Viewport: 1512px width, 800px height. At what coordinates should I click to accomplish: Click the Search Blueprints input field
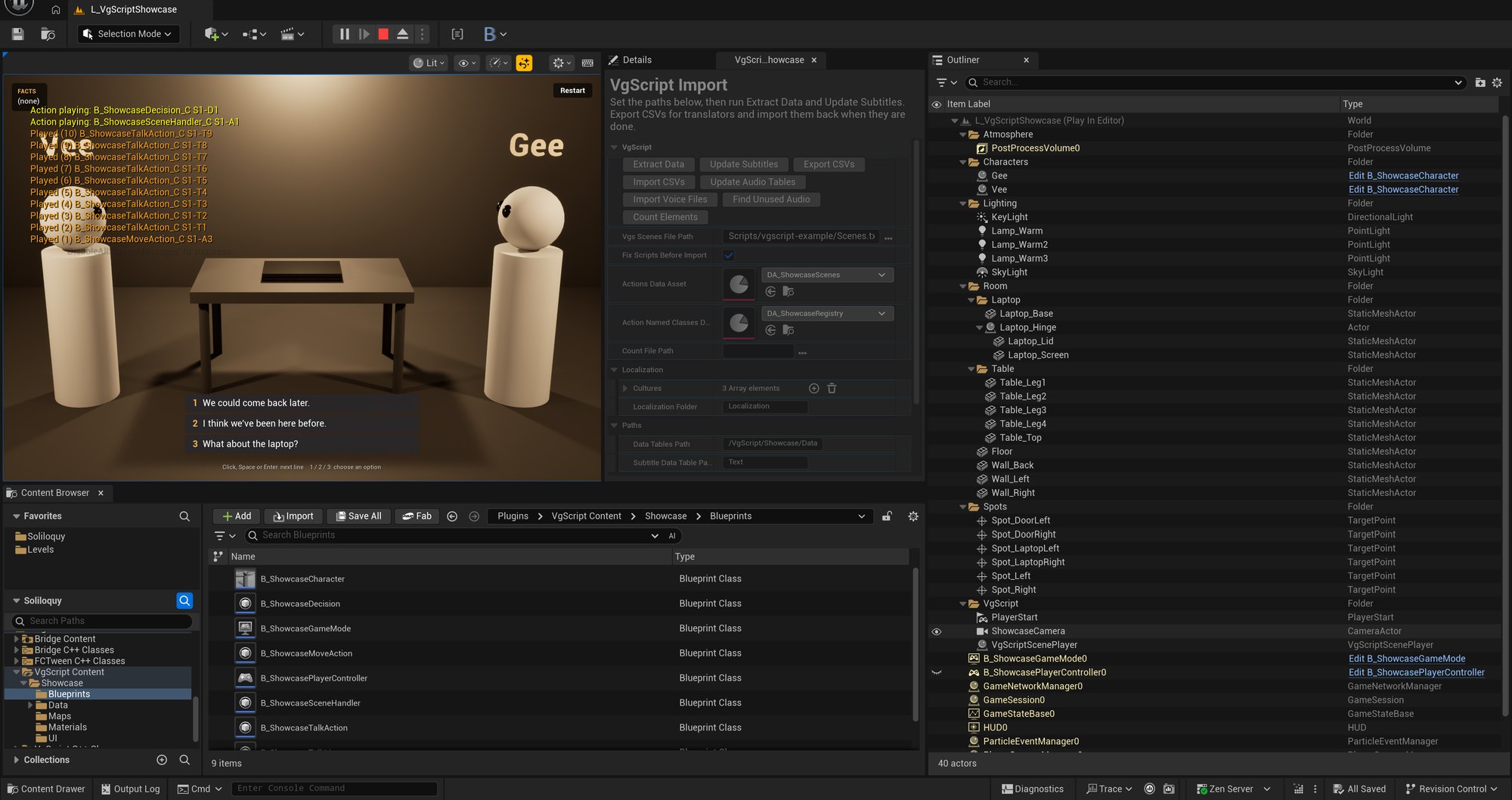coord(454,535)
